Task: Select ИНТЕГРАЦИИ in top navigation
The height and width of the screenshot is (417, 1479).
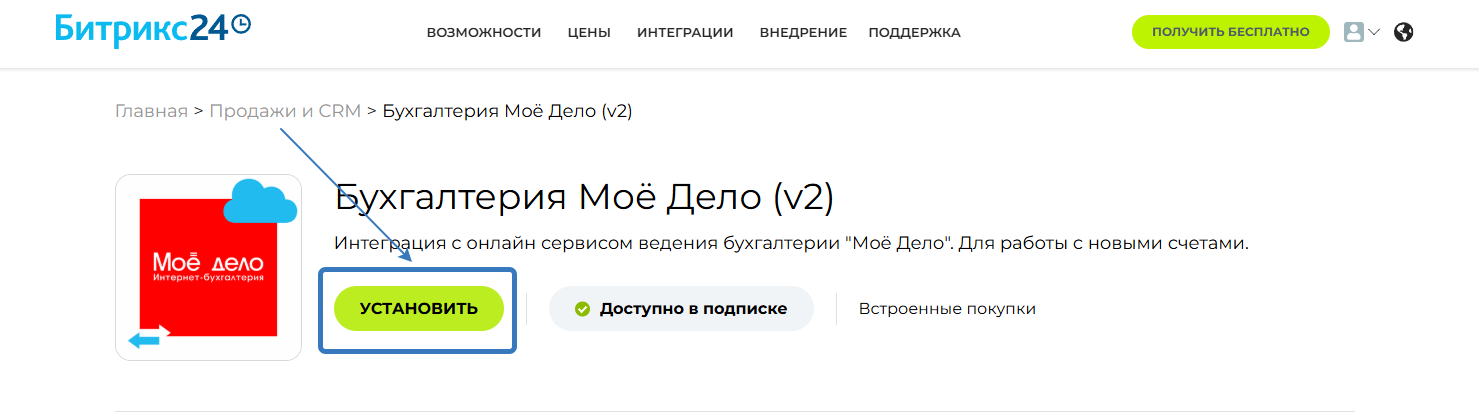Action: click(685, 33)
